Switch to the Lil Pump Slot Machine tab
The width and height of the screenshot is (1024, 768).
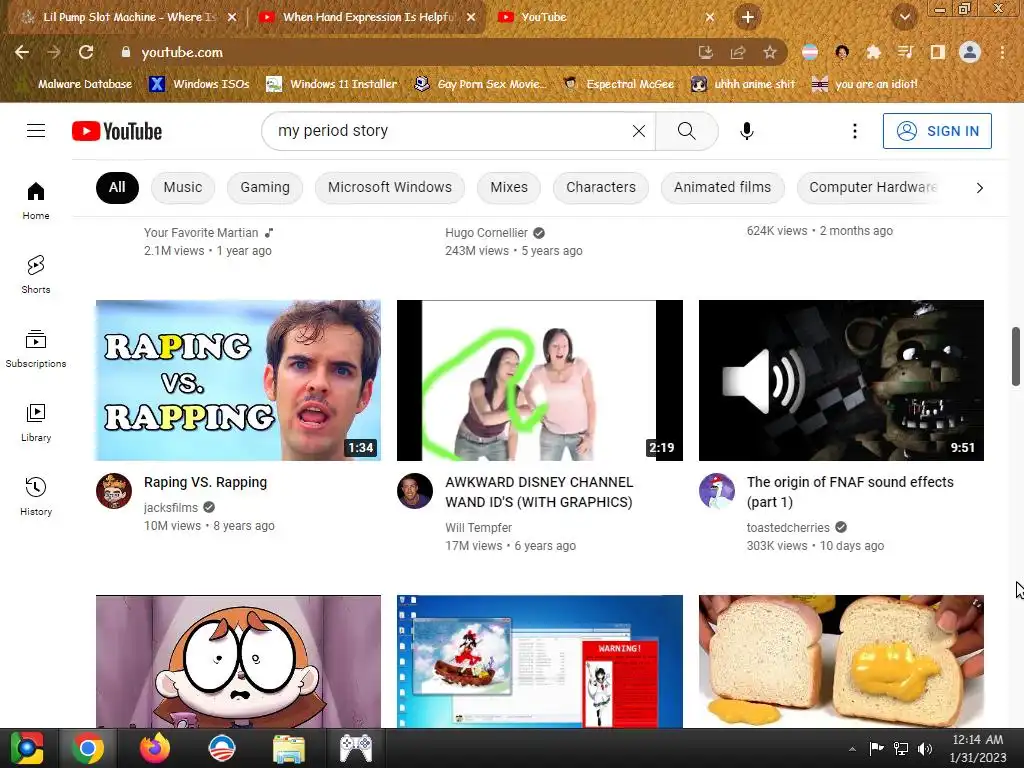click(x=127, y=17)
